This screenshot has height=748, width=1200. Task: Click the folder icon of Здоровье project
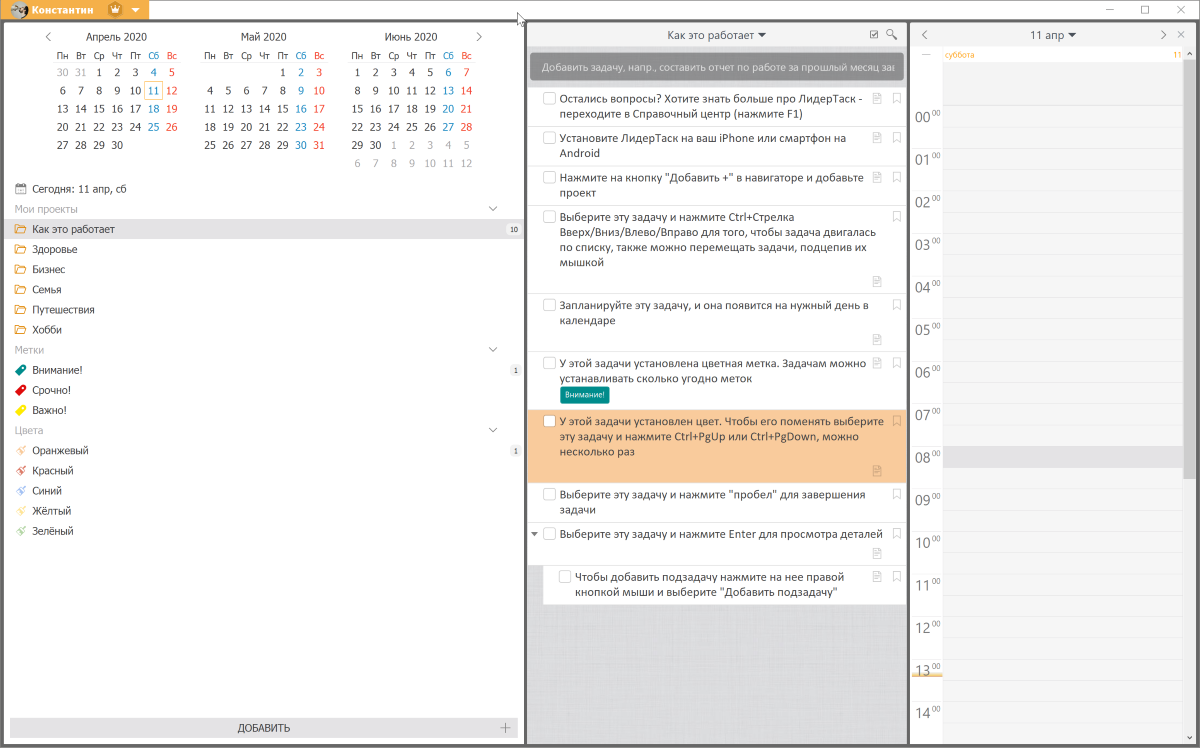point(21,250)
